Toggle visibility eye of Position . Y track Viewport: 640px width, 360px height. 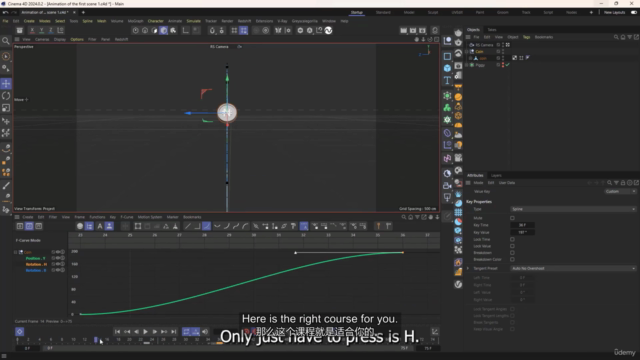tap(58, 258)
